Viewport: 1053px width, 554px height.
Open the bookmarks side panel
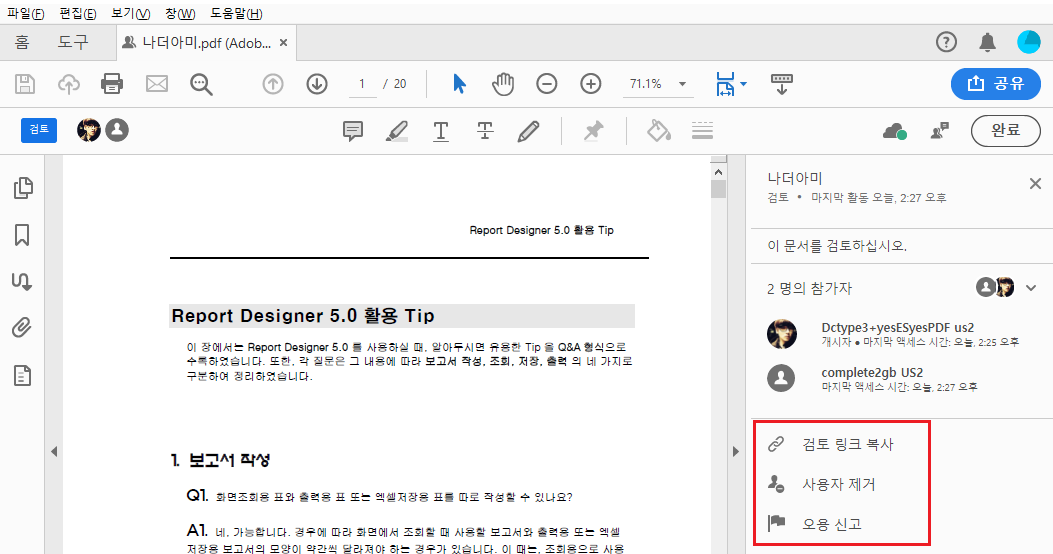click(x=22, y=235)
